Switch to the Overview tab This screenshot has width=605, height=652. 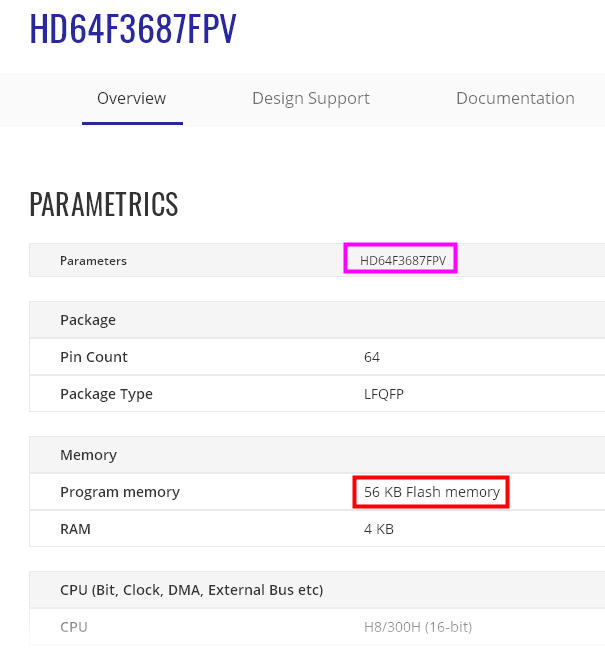click(x=131, y=99)
